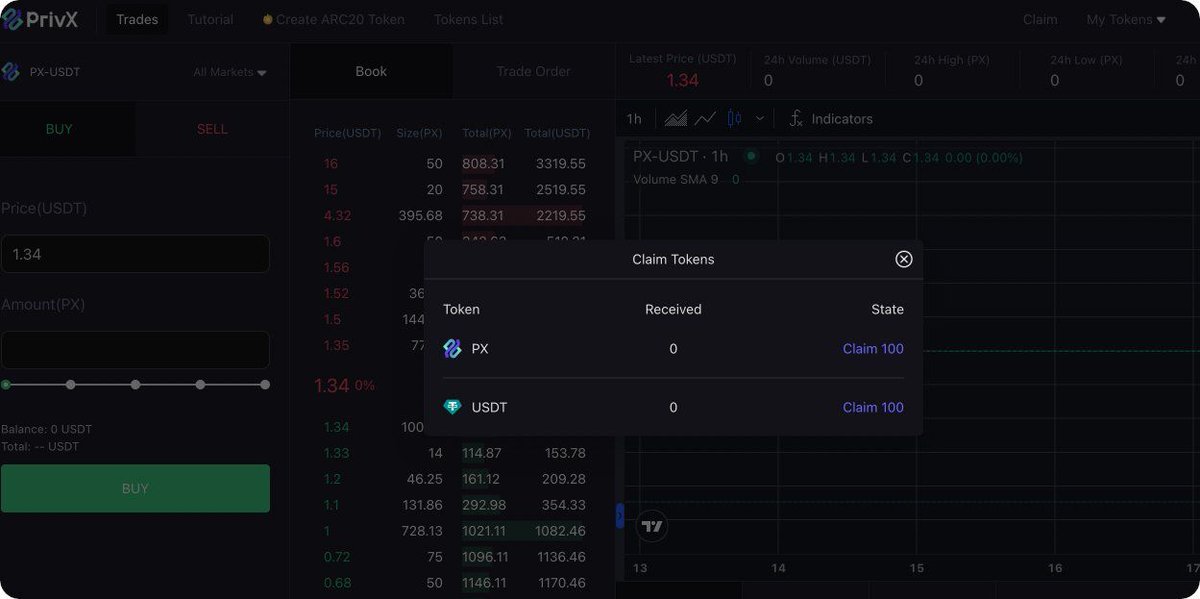Select the buy order at price 0.72
The width and height of the screenshot is (1200, 599).
453,557
